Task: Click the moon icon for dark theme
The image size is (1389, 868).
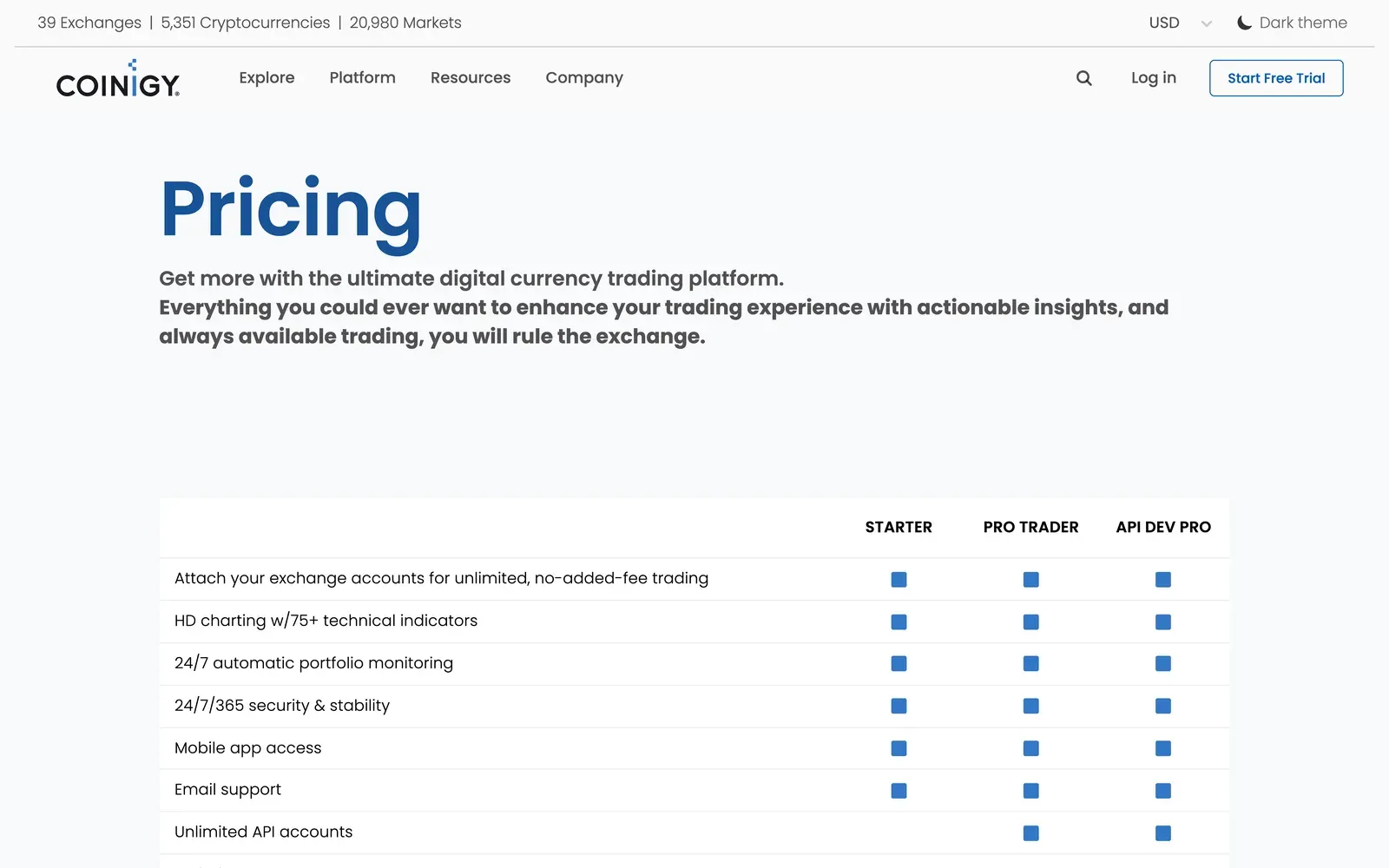Action: [1244, 23]
